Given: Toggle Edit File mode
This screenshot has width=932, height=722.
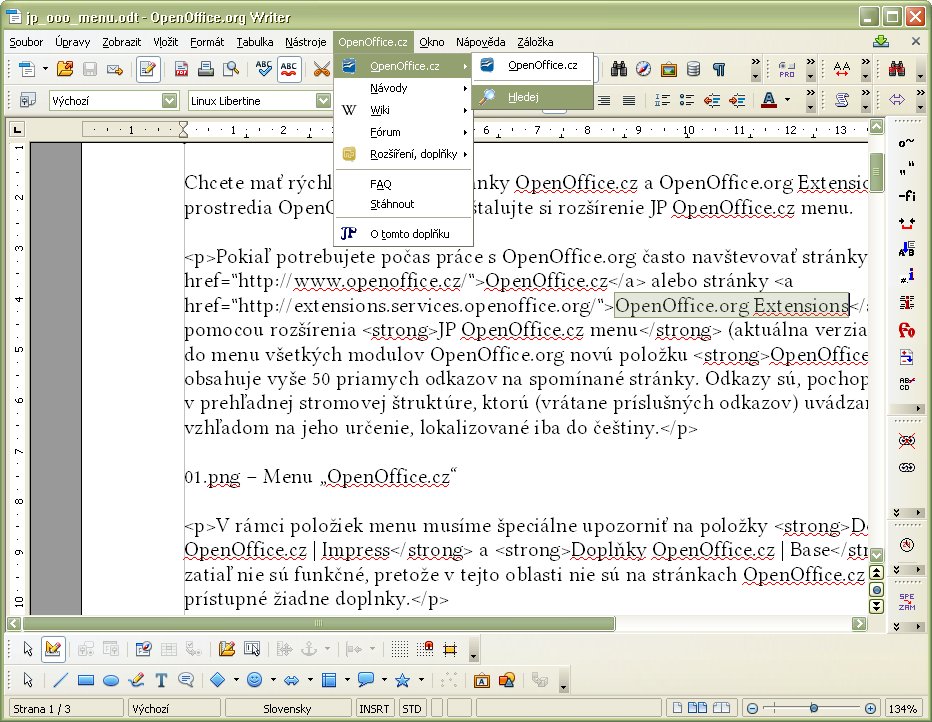Looking at the screenshot, I should pos(147,70).
